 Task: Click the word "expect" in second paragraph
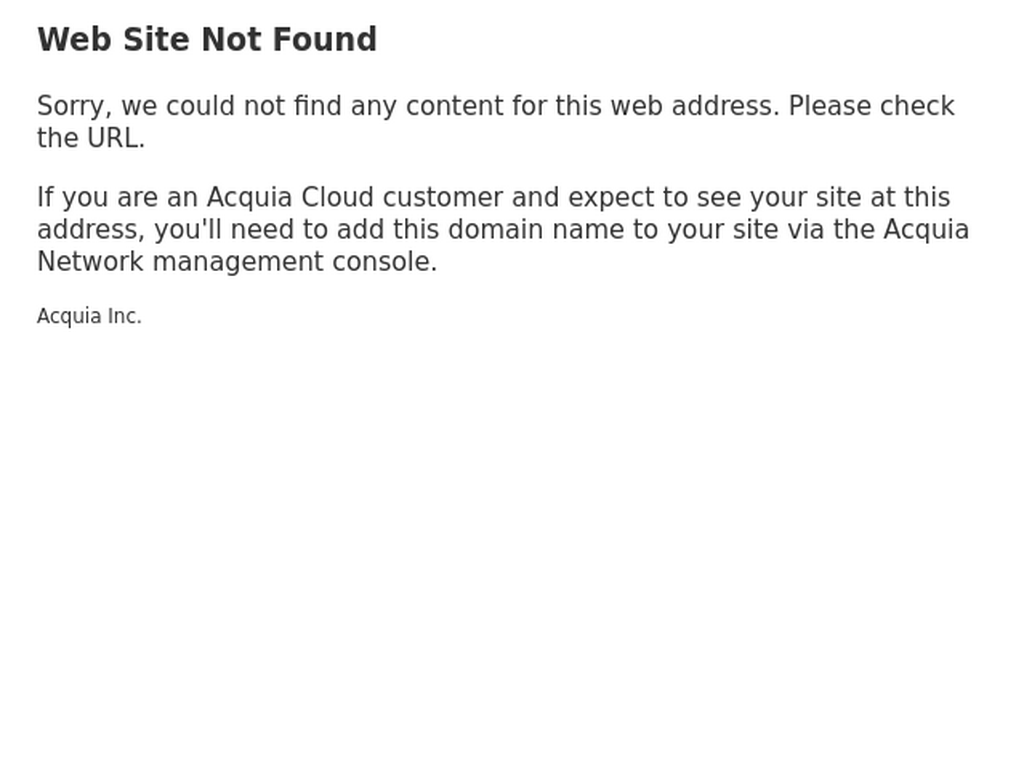point(610,198)
